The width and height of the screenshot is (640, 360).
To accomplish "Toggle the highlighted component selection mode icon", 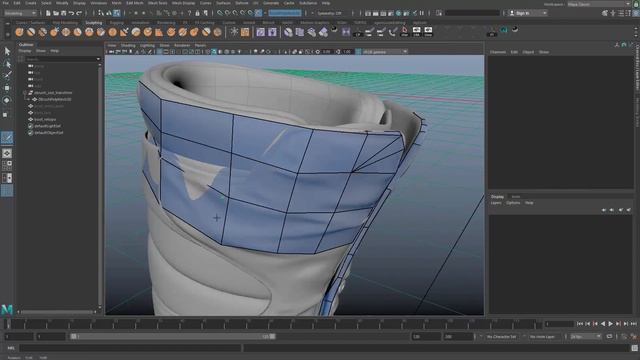I will coord(116,13).
